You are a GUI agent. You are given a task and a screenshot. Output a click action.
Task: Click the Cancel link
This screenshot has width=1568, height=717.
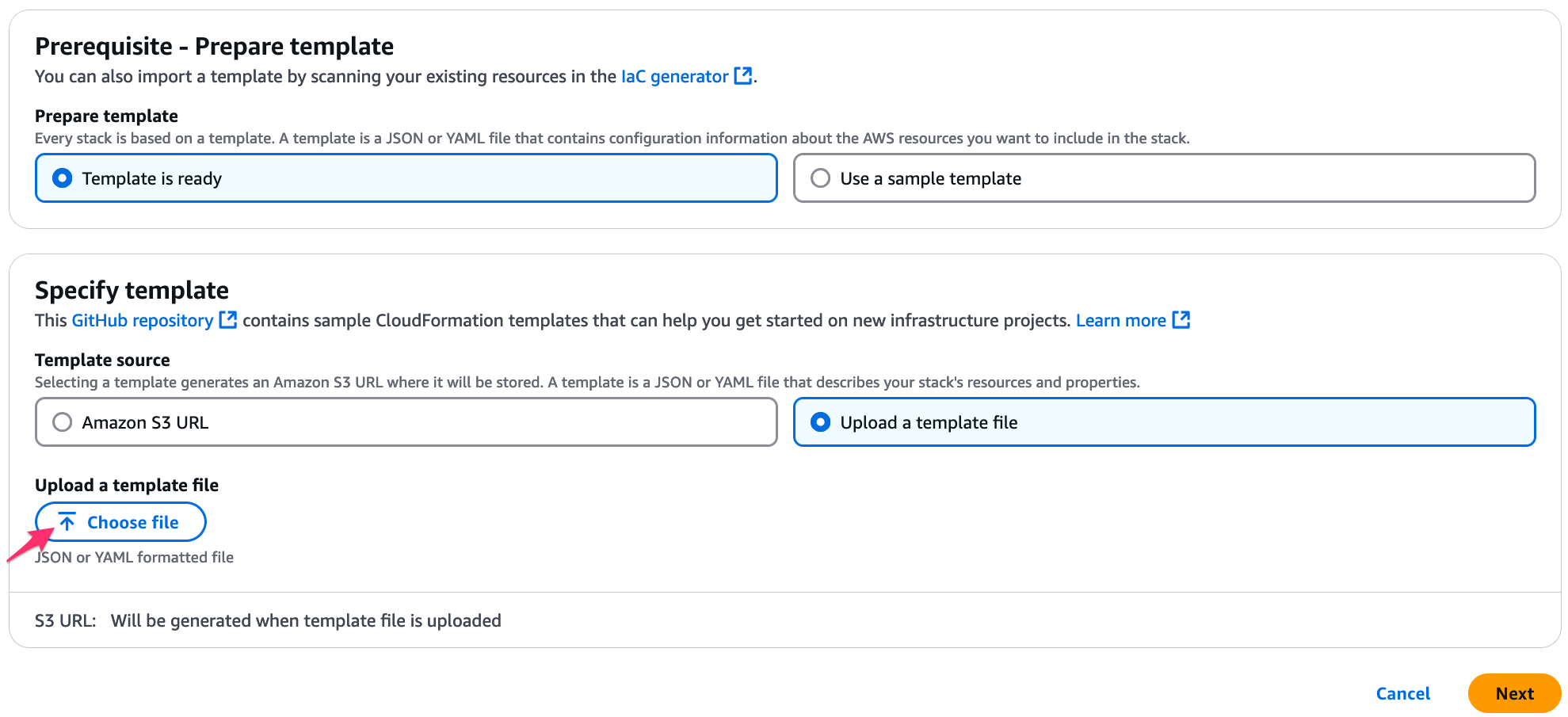(1402, 692)
